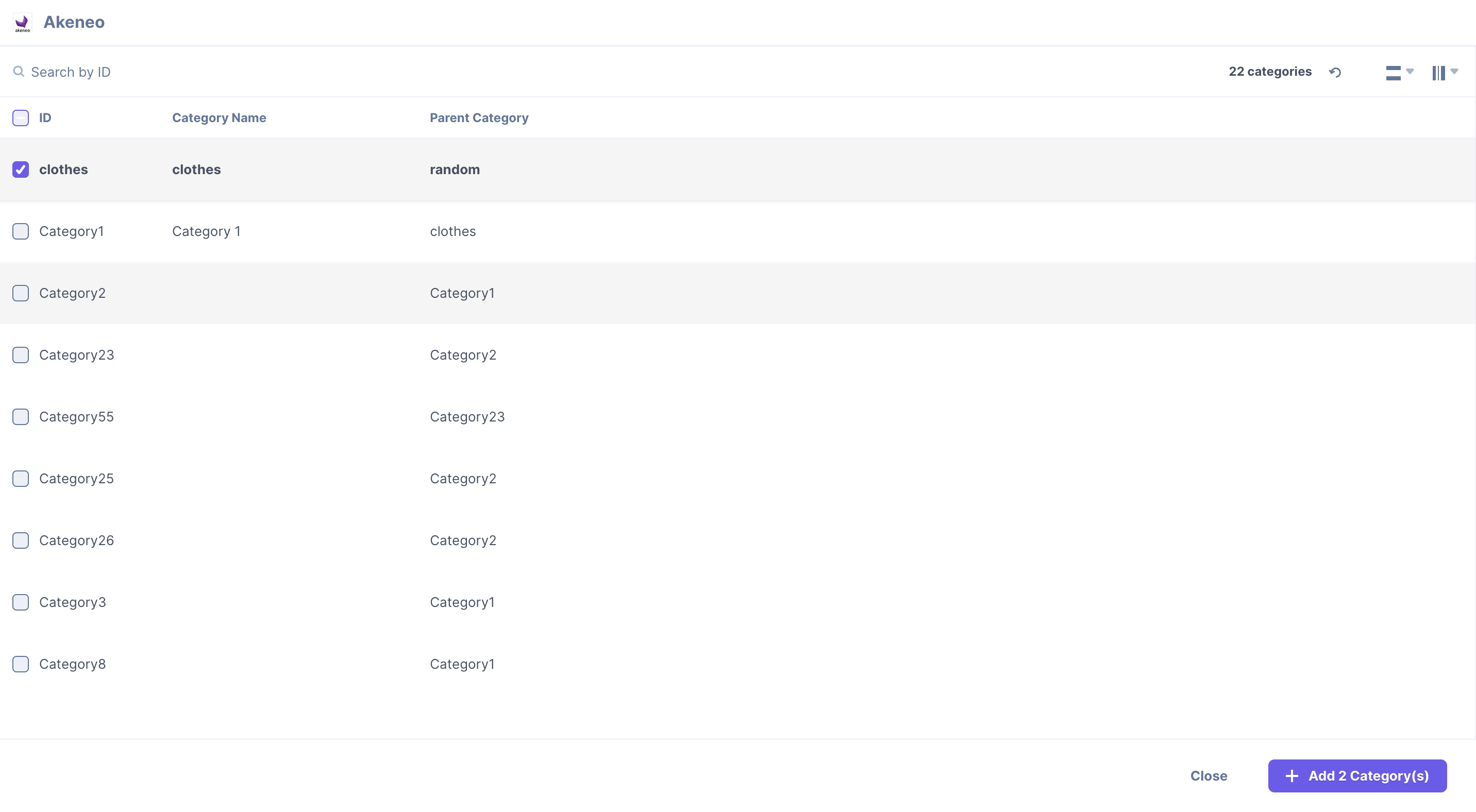Screen dimensions: 1476x812
Task: Click the Category2 ID cell
Action: tap(72, 293)
